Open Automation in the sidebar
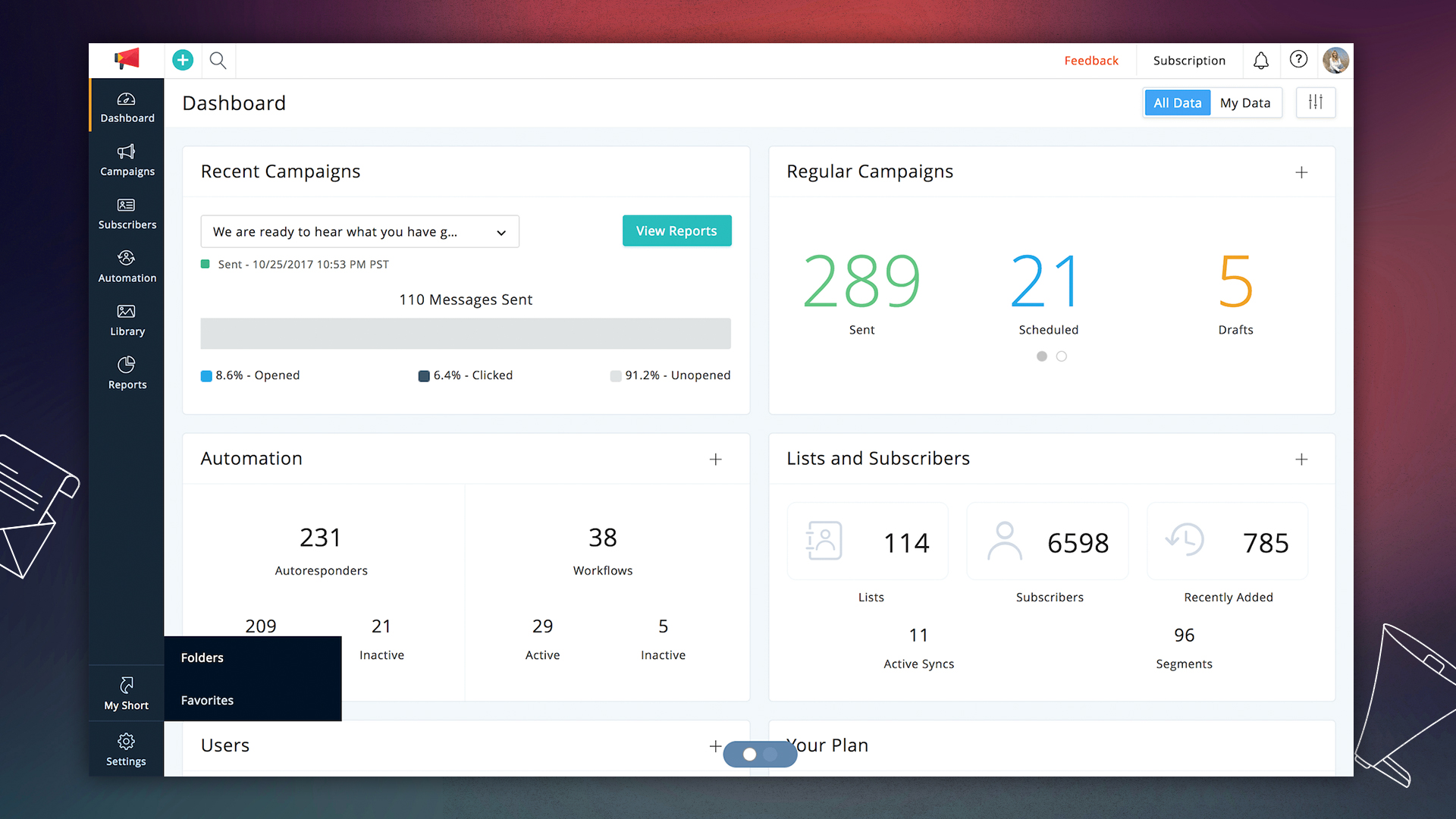Screen dimensions: 1456x819 coord(127,267)
